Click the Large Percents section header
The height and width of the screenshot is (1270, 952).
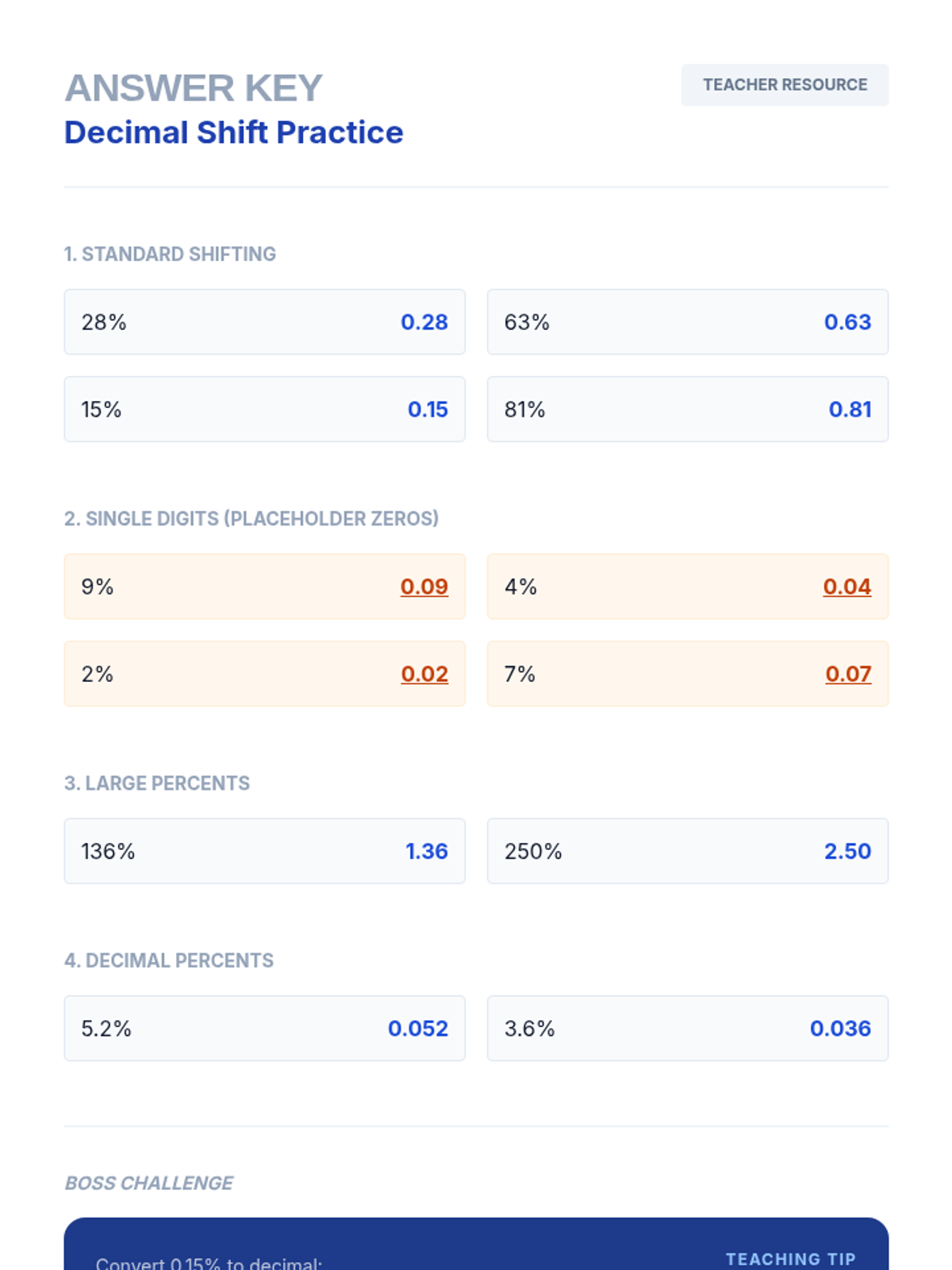tap(156, 783)
